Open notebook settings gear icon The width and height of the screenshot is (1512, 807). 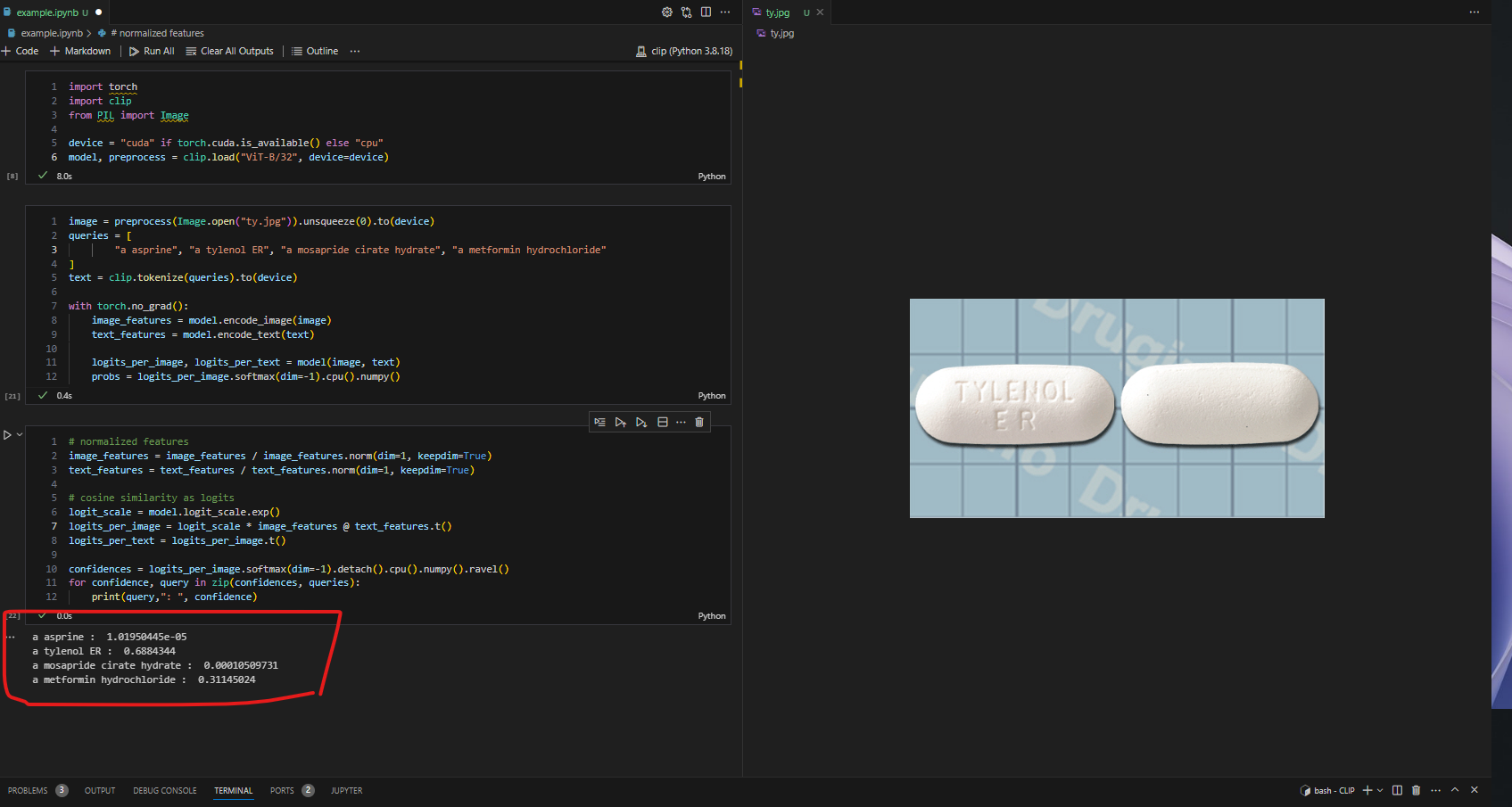coord(666,12)
